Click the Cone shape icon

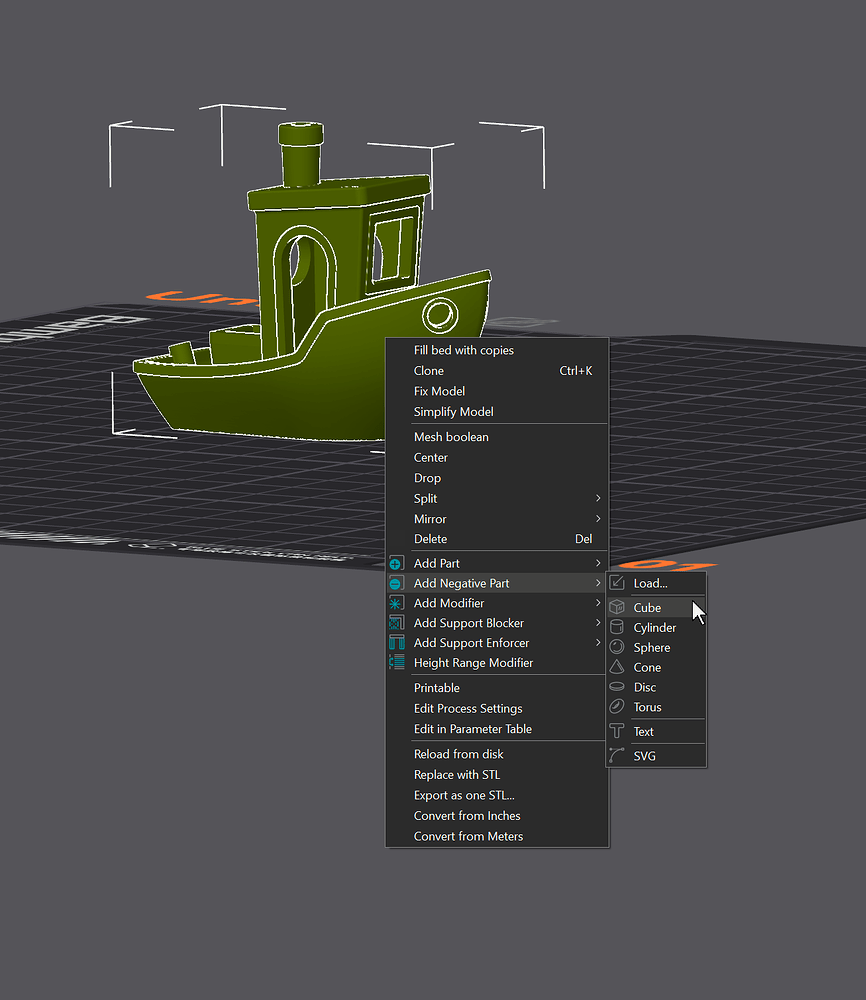coord(617,666)
